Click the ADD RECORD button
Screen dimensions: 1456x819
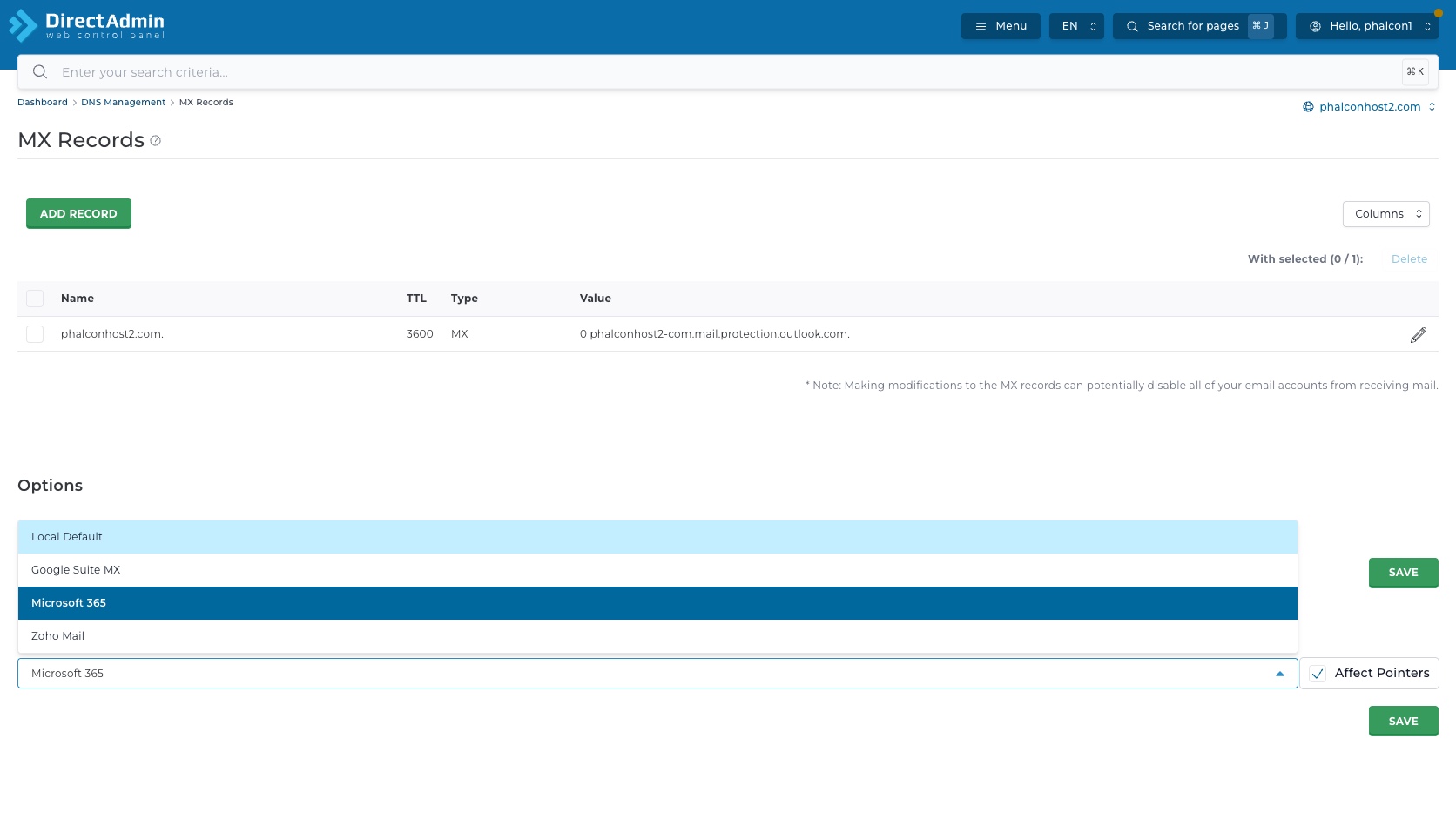pyautogui.click(x=78, y=213)
